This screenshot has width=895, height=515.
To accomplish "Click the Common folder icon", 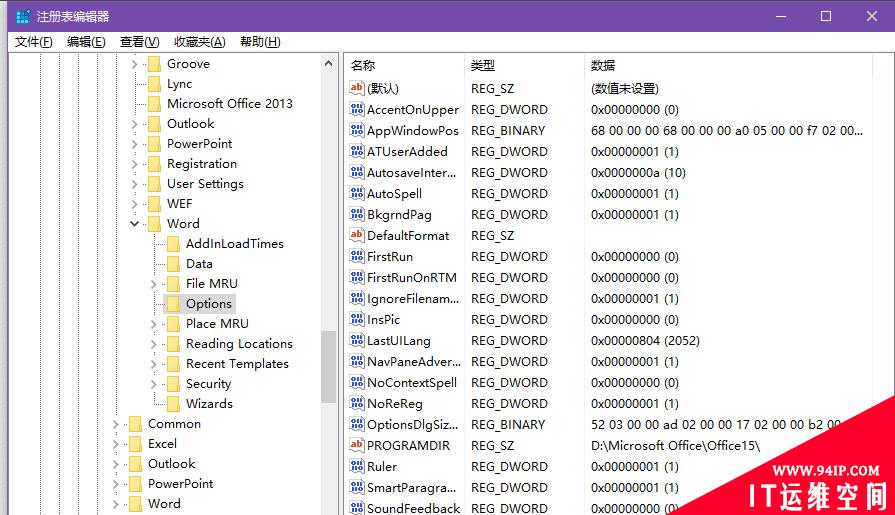I will [135, 424].
